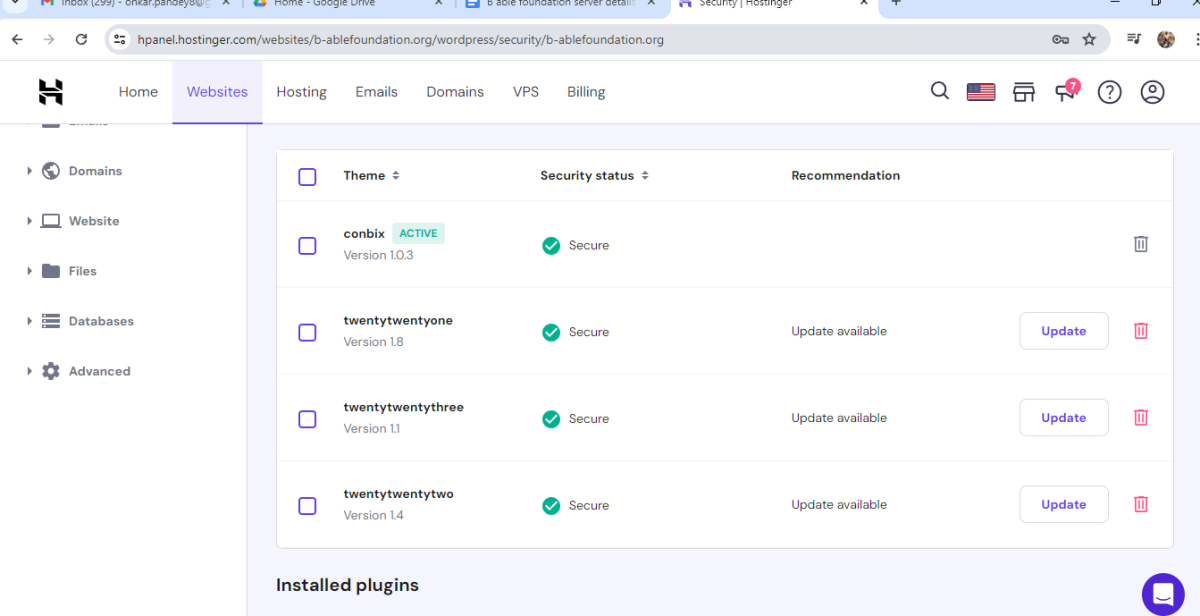1200x616 pixels.
Task: Expand the Advanced sidebar section
Action: (99, 371)
